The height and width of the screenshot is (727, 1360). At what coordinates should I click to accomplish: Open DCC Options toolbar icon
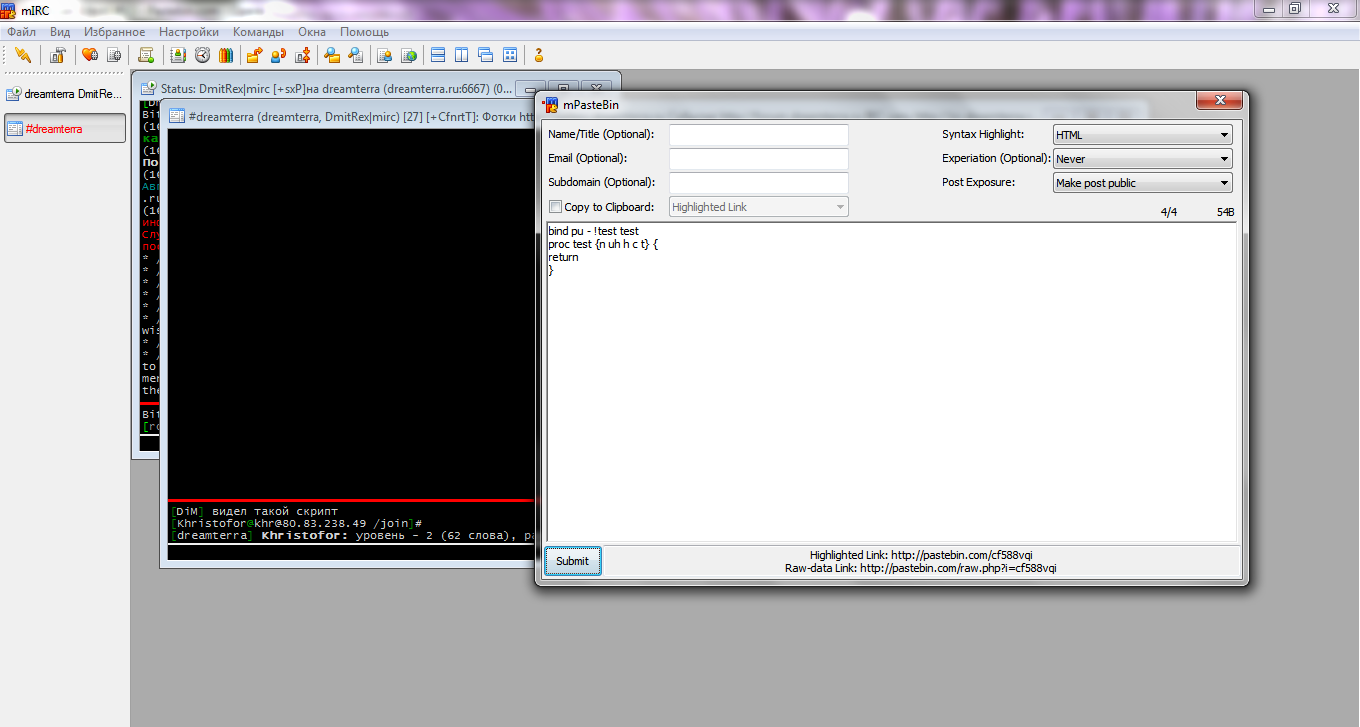click(303, 55)
